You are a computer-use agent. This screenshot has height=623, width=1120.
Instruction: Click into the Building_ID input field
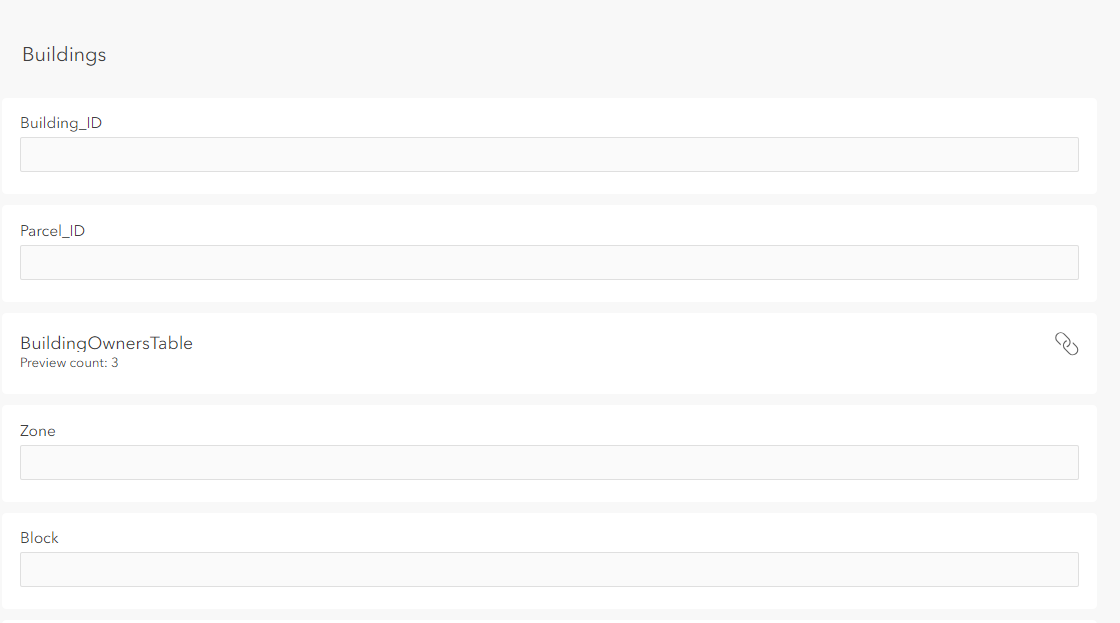pos(549,155)
